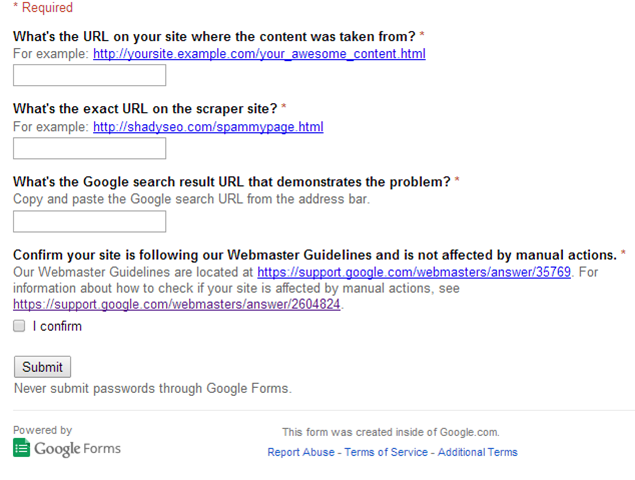
Task: Click the "I confirm" label text
Action: pyautogui.click(x=57, y=326)
